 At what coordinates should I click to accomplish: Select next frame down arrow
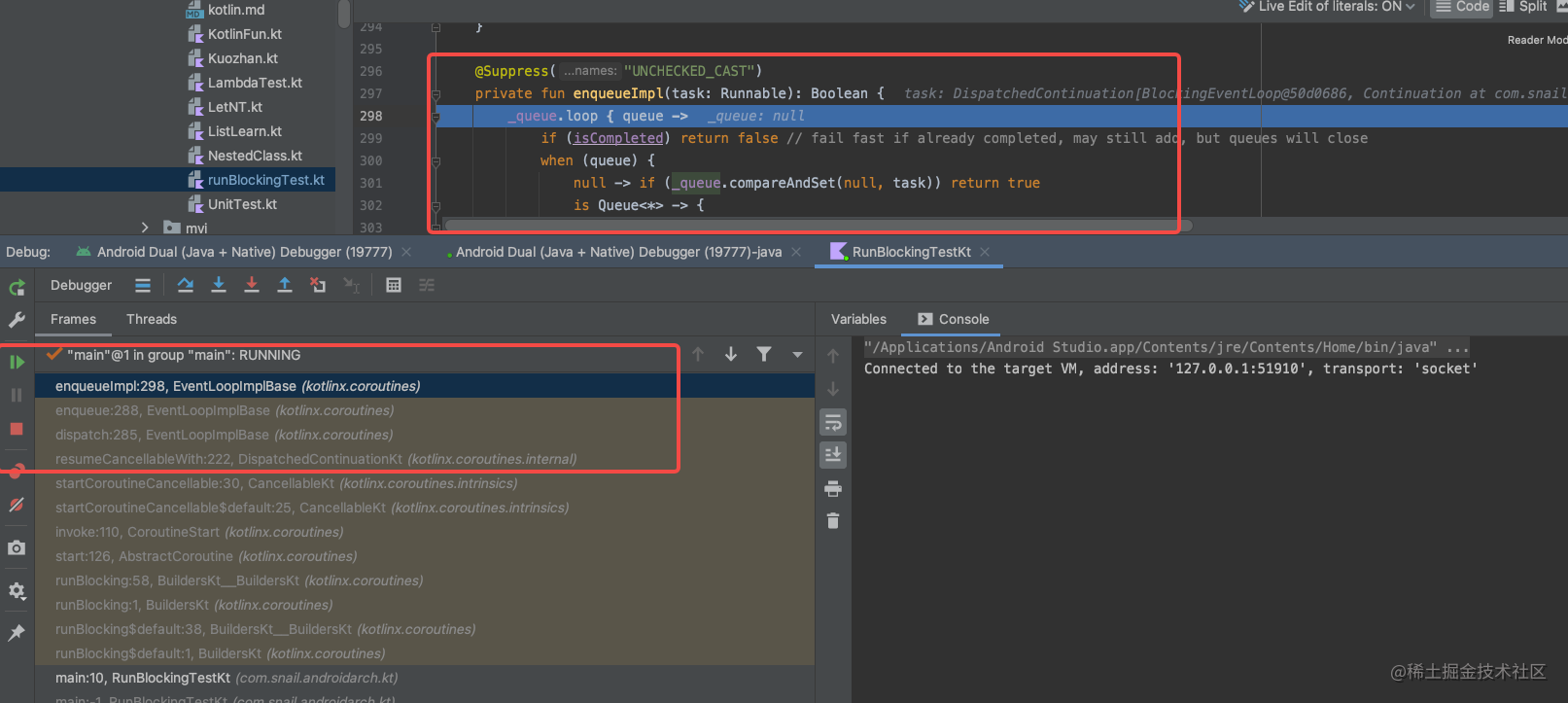[731, 355]
